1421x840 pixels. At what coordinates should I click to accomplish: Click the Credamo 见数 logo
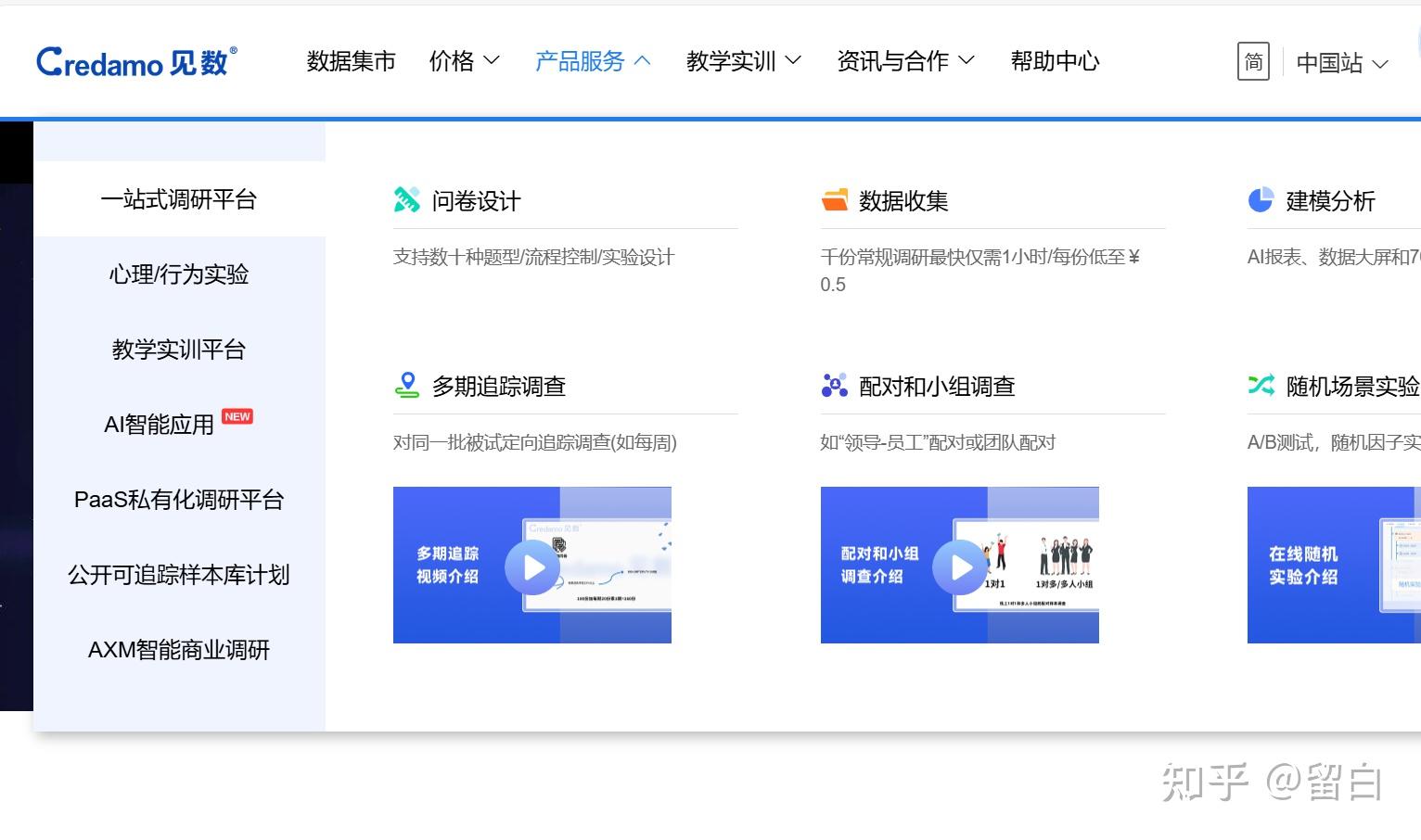[x=135, y=59]
